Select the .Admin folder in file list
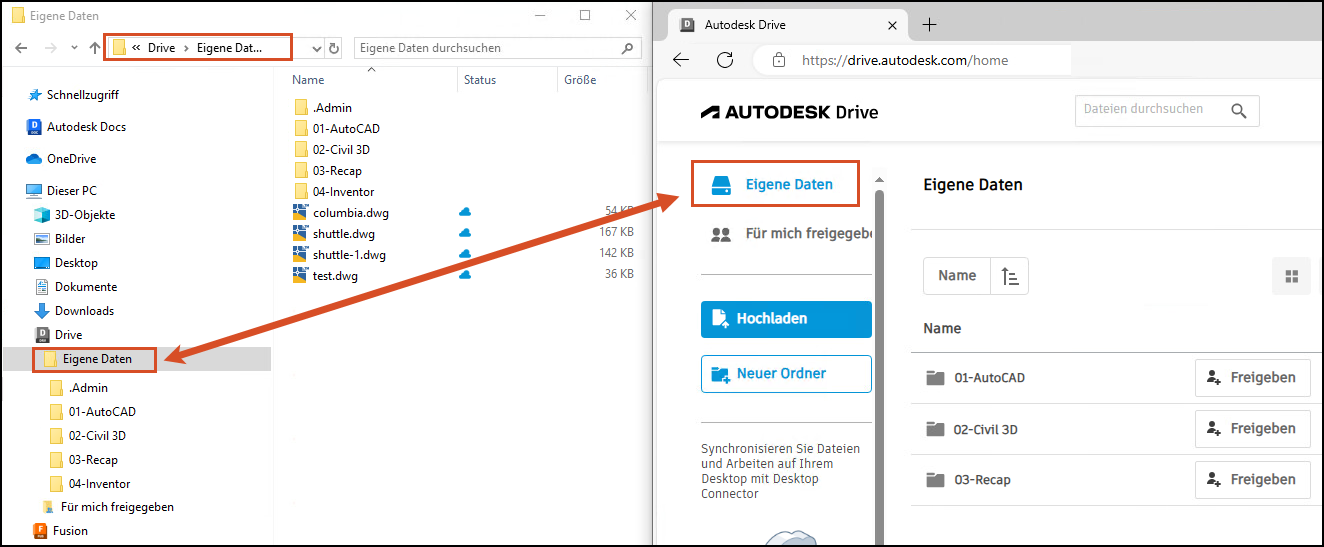Image resolution: width=1324 pixels, height=547 pixels. (323, 108)
